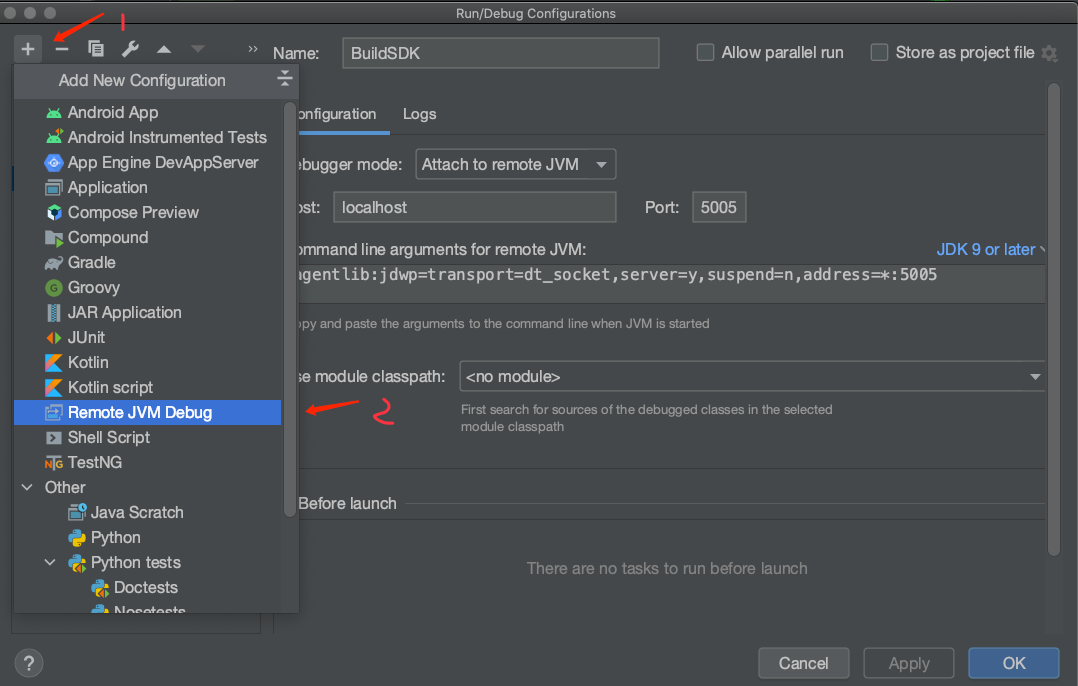Viewport: 1078px width, 686px height.
Task: Open the wrench Edit Templates icon
Action: (130, 49)
